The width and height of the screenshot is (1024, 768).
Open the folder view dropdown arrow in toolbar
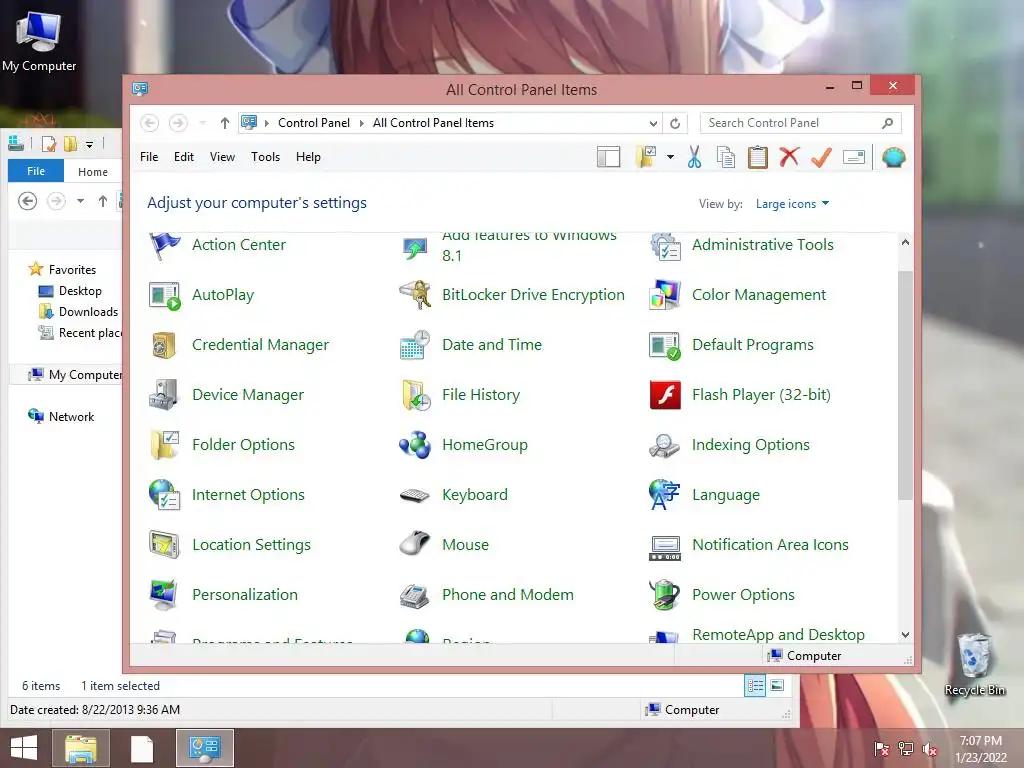(670, 157)
